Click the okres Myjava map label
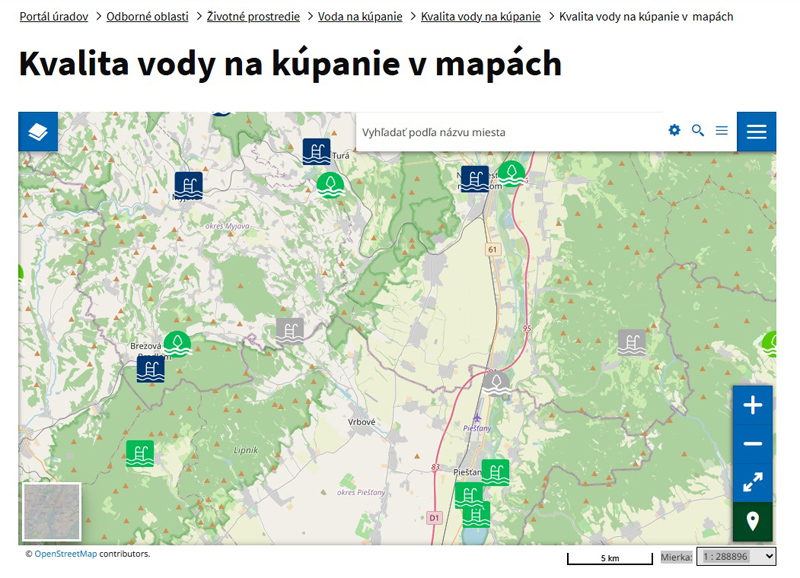 [x=227, y=225]
